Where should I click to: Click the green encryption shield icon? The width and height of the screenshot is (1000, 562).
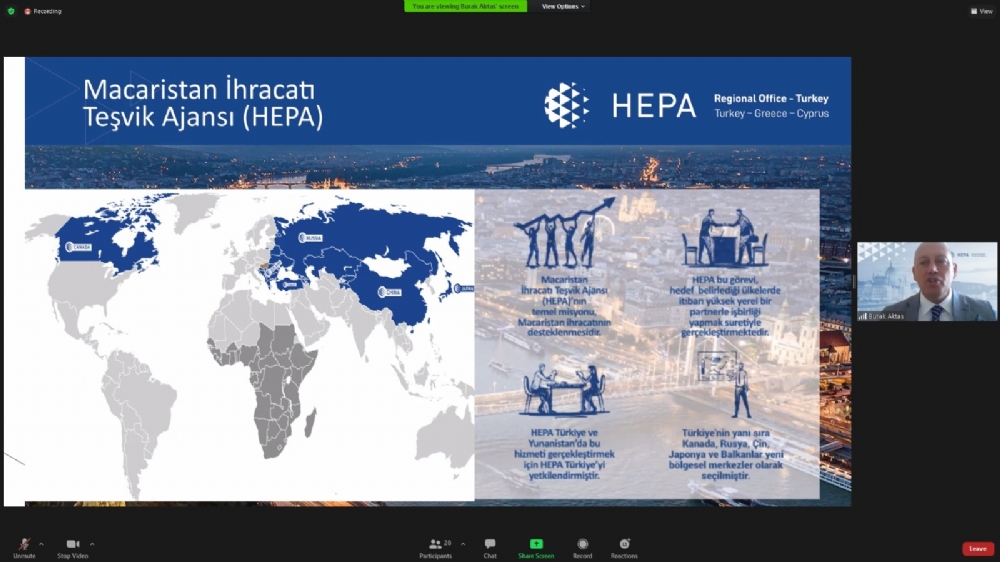tap(11, 11)
